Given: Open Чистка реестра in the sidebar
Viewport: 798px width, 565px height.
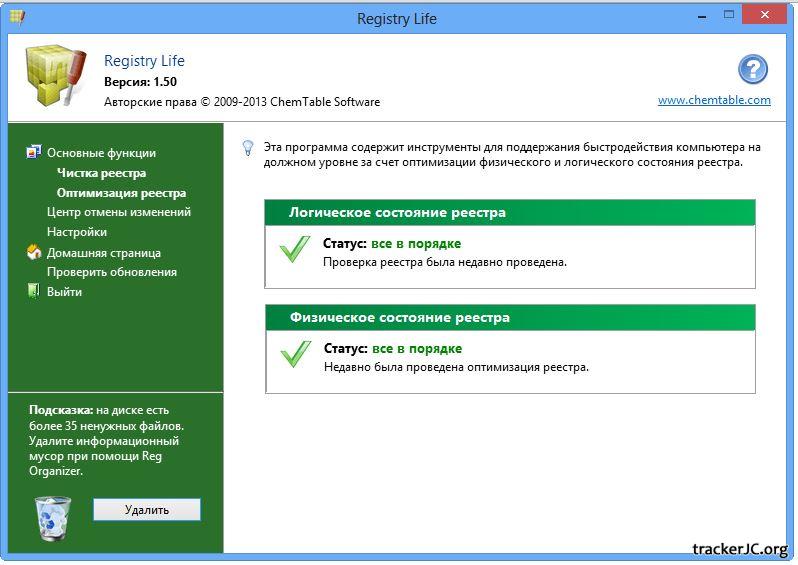Looking at the screenshot, I should click(x=101, y=173).
